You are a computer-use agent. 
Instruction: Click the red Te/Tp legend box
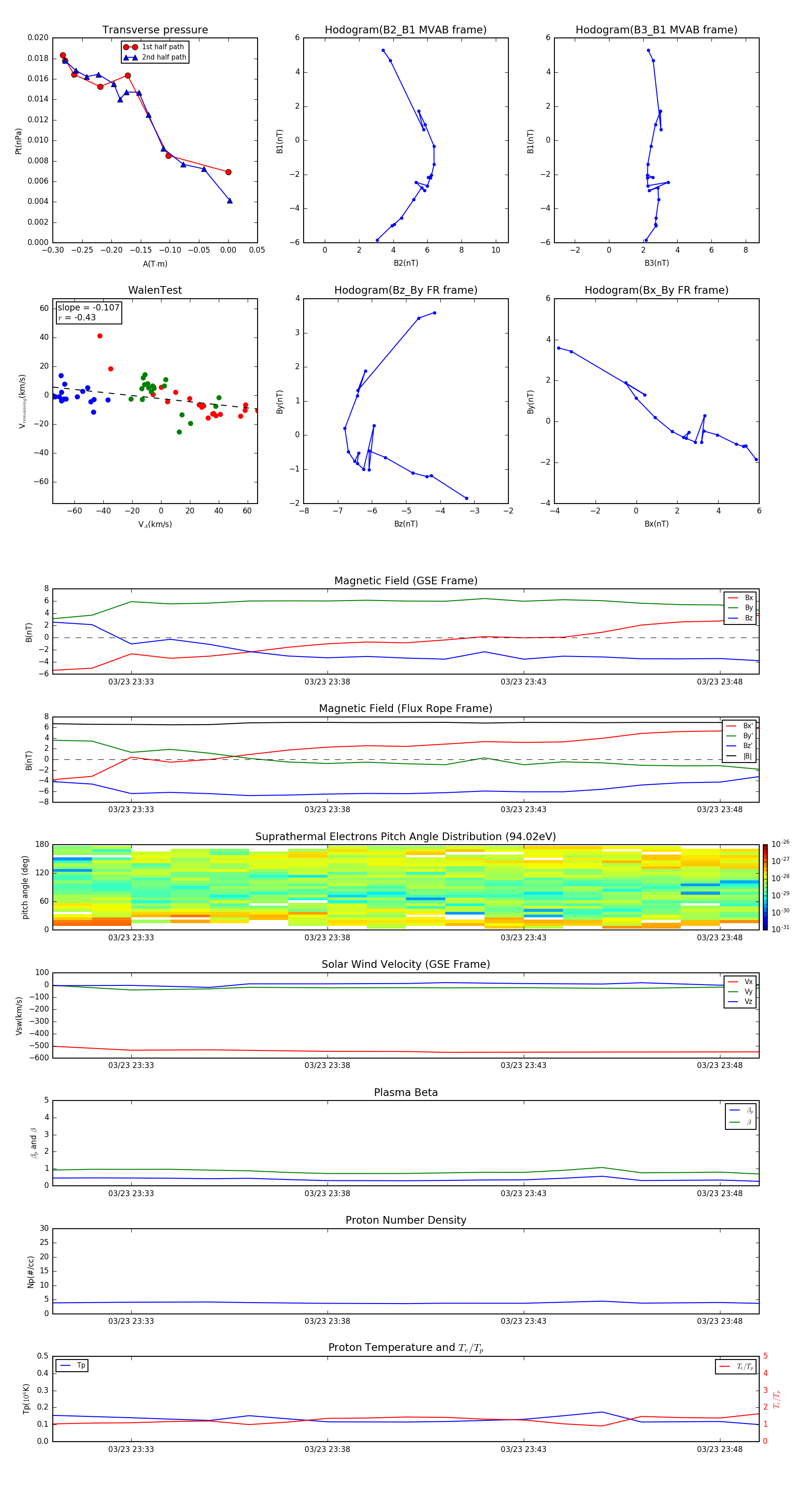click(736, 1366)
